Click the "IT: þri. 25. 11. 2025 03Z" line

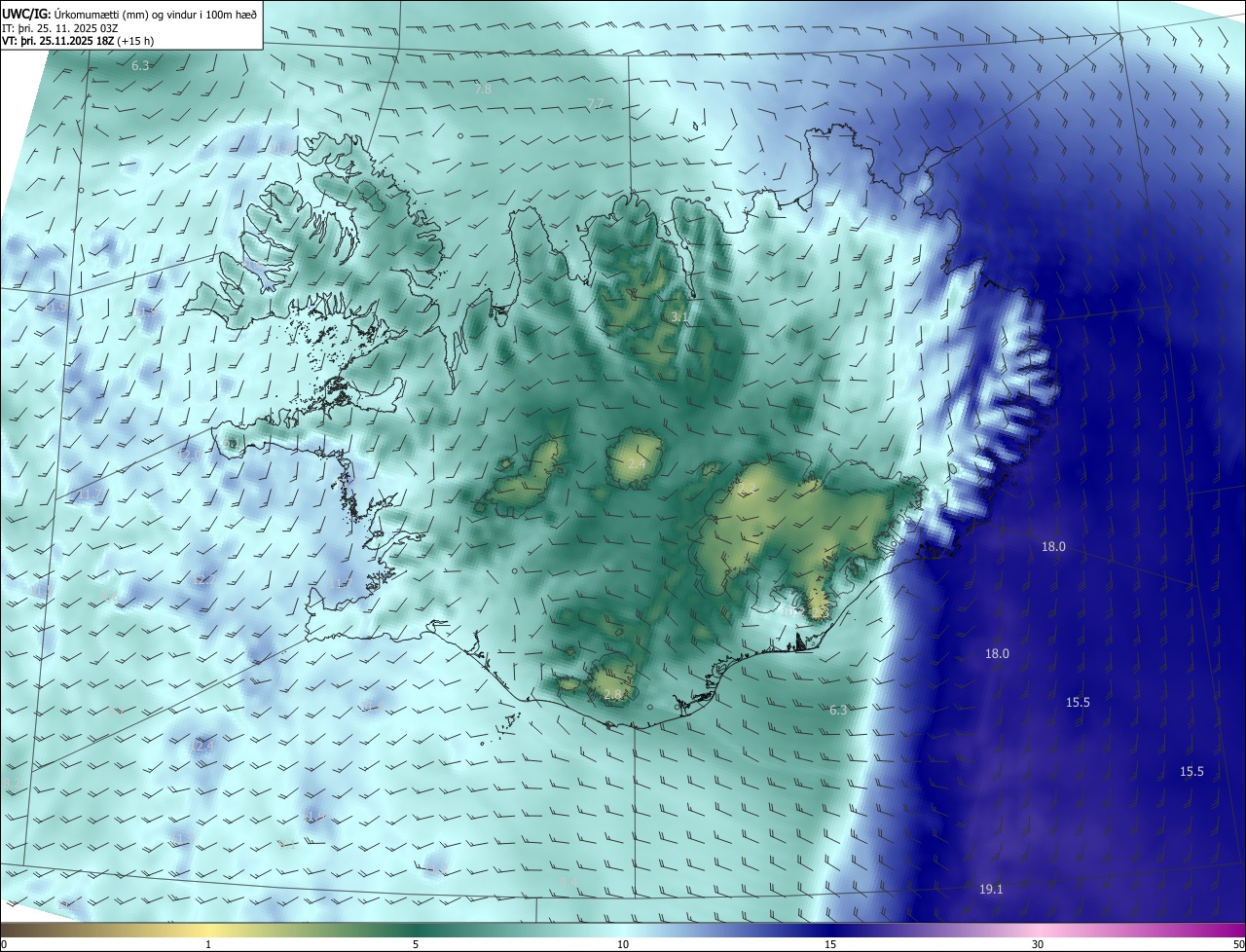pyautogui.click(x=60, y=28)
